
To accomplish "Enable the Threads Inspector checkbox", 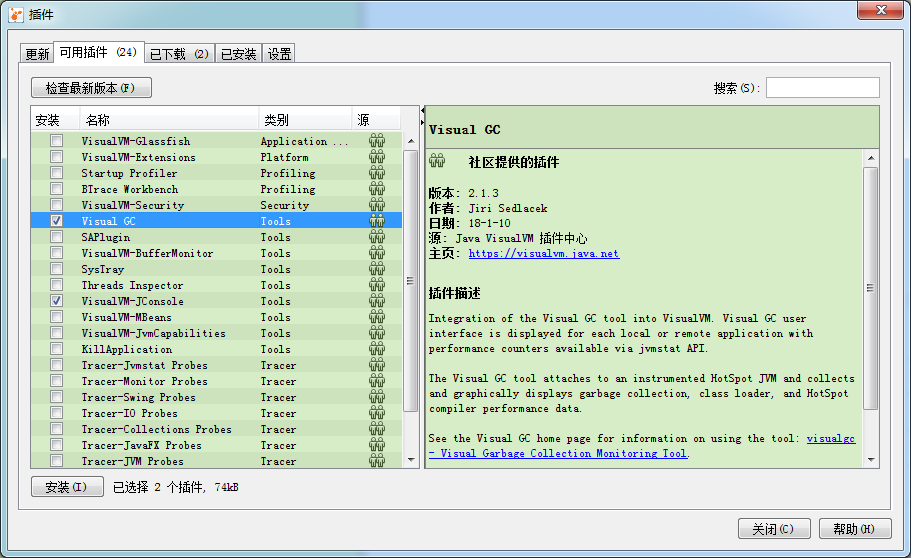I will pyautogui.click(x=56, y=285).
